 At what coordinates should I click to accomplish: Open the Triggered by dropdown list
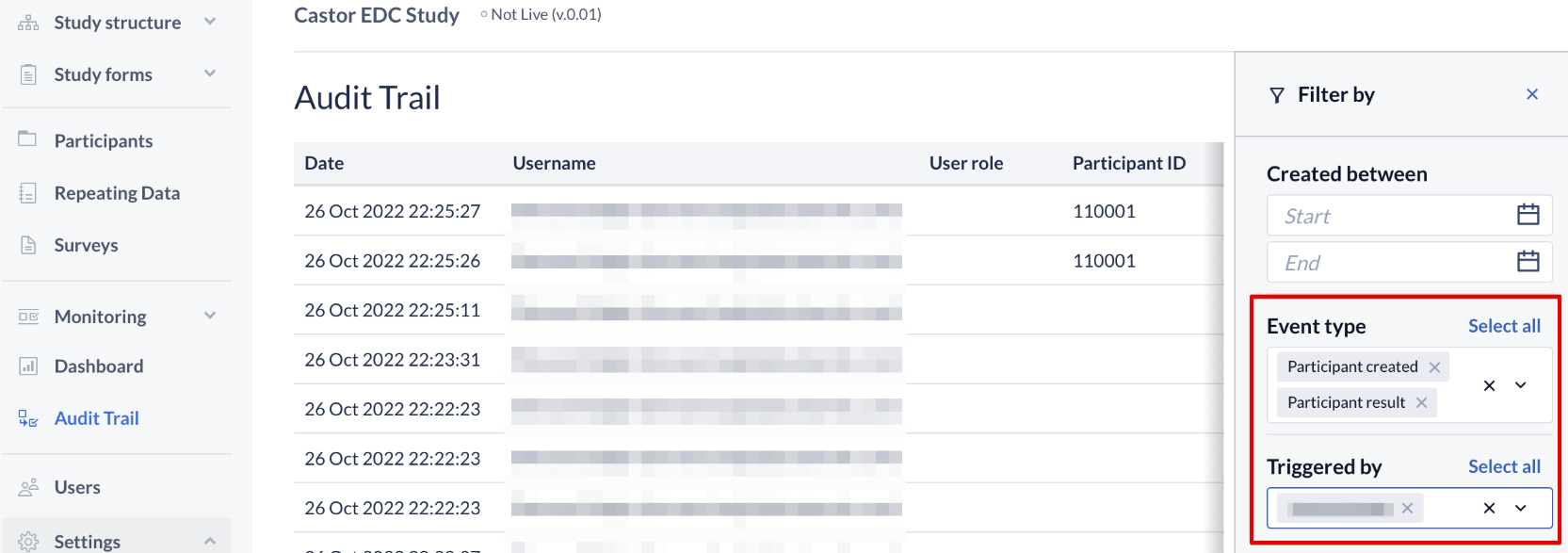pyautogui.click(x=1521, y=509)
